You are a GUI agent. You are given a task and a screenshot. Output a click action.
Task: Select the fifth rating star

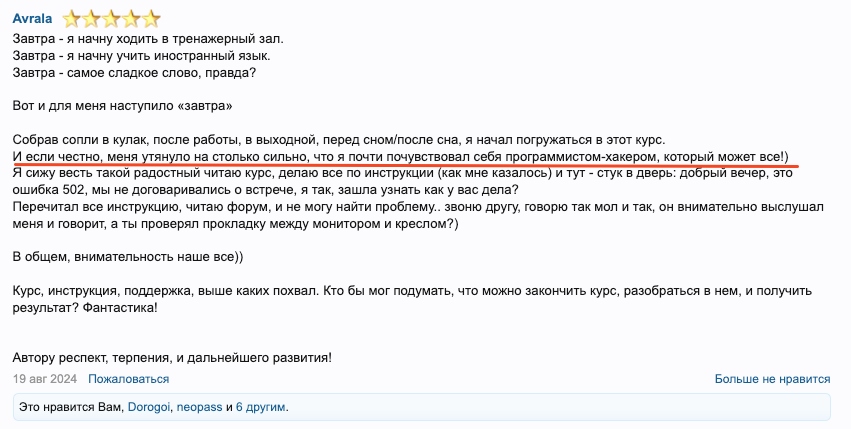[151, 20]
